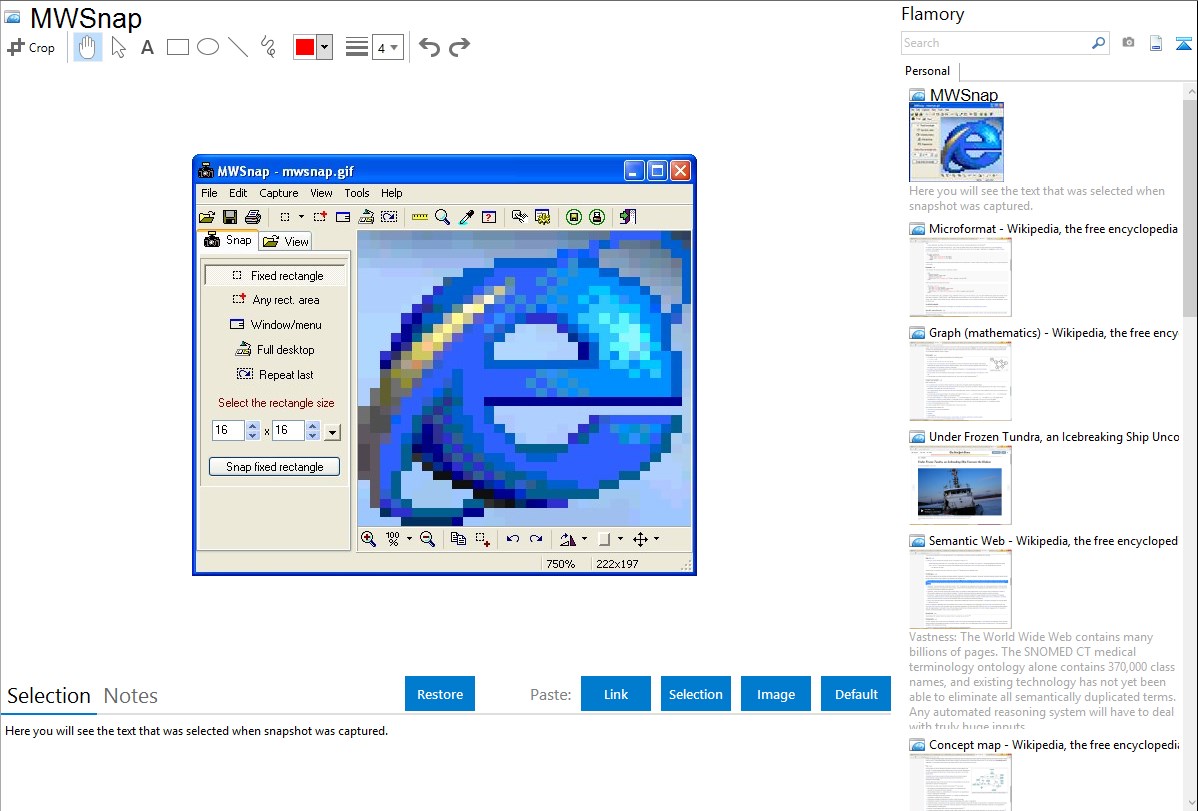This screenshot has width=1198, height=811.
Task: Choose the arrow pointer tool
Action: point(118,47)
